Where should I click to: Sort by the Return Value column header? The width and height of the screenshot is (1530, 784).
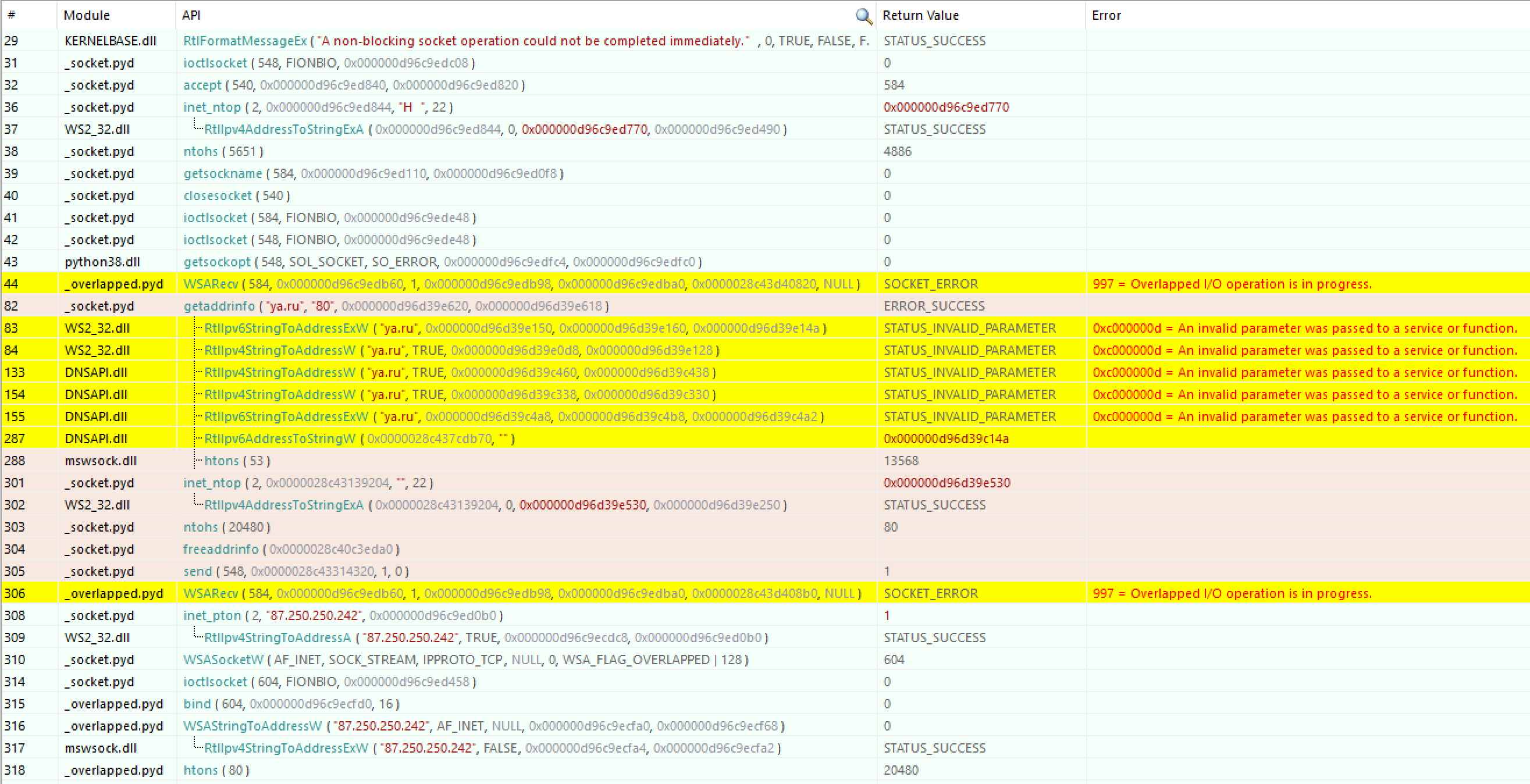pos(920,16)
